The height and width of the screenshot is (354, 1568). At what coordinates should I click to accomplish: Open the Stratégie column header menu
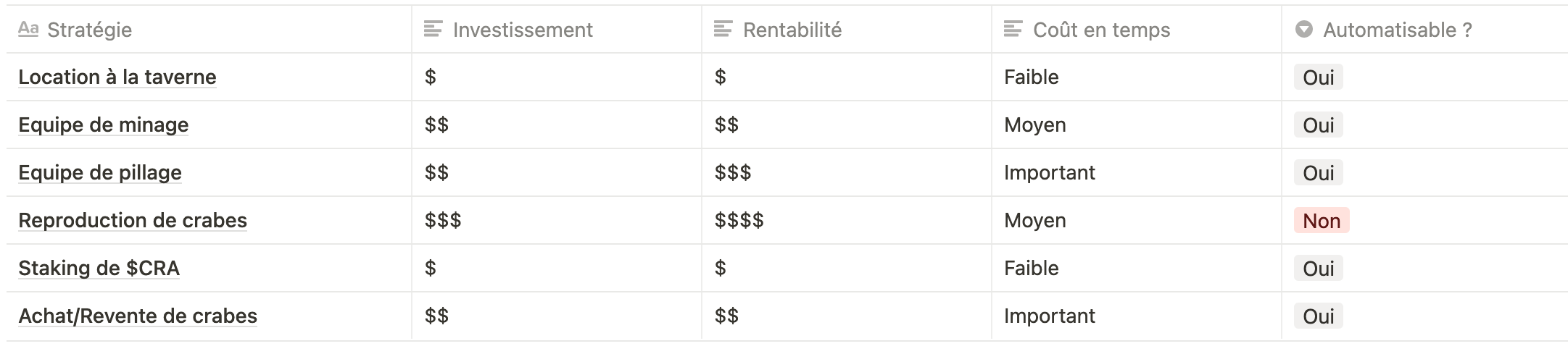(209, 30)
